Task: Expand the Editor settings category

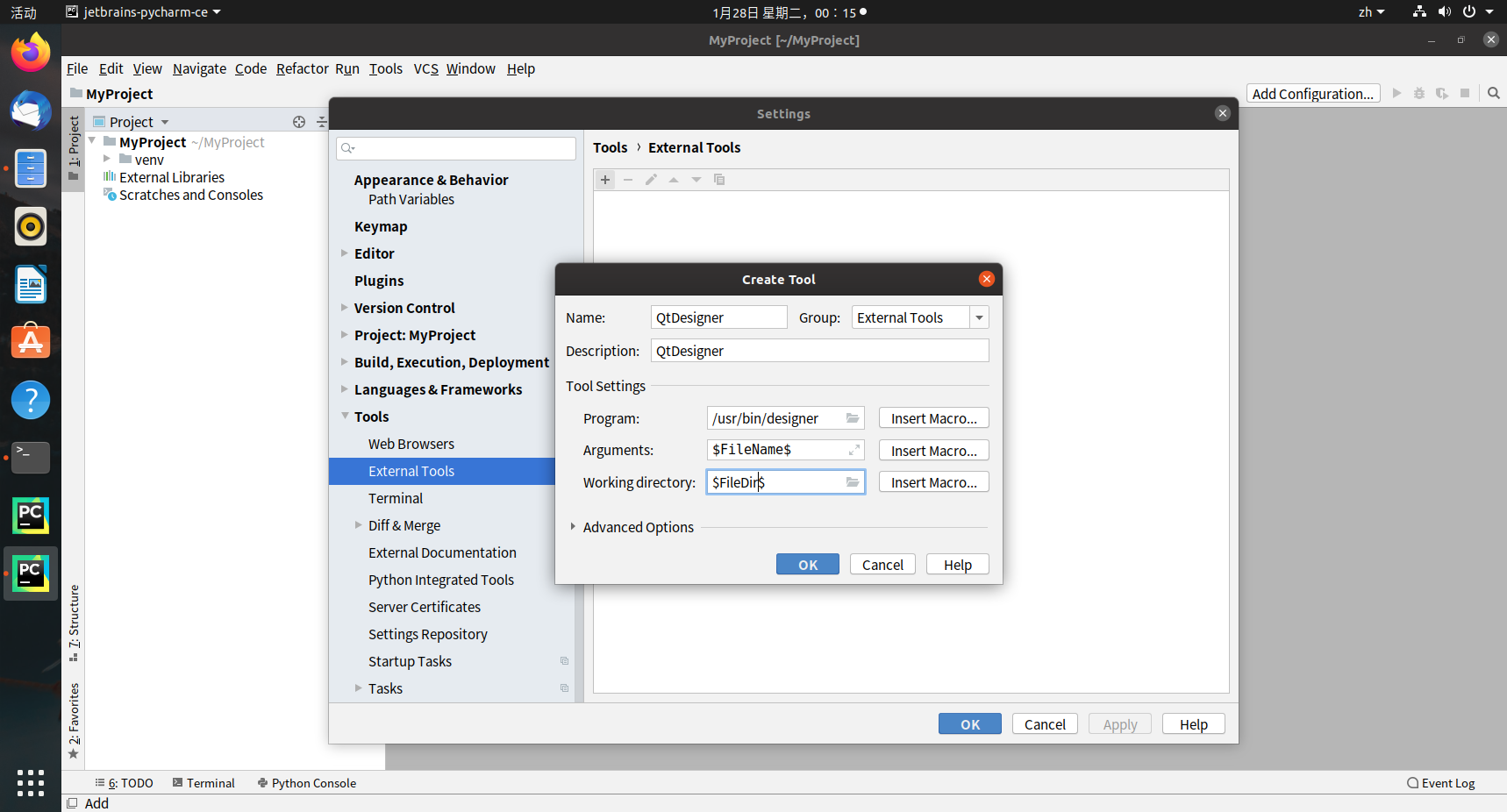Action: click(345, 253)
